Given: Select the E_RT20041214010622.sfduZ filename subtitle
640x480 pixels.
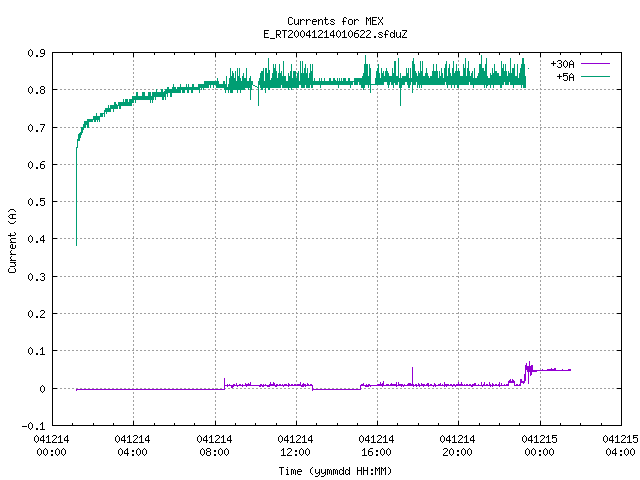Looking at the screenshot, I should coord(335,34).
